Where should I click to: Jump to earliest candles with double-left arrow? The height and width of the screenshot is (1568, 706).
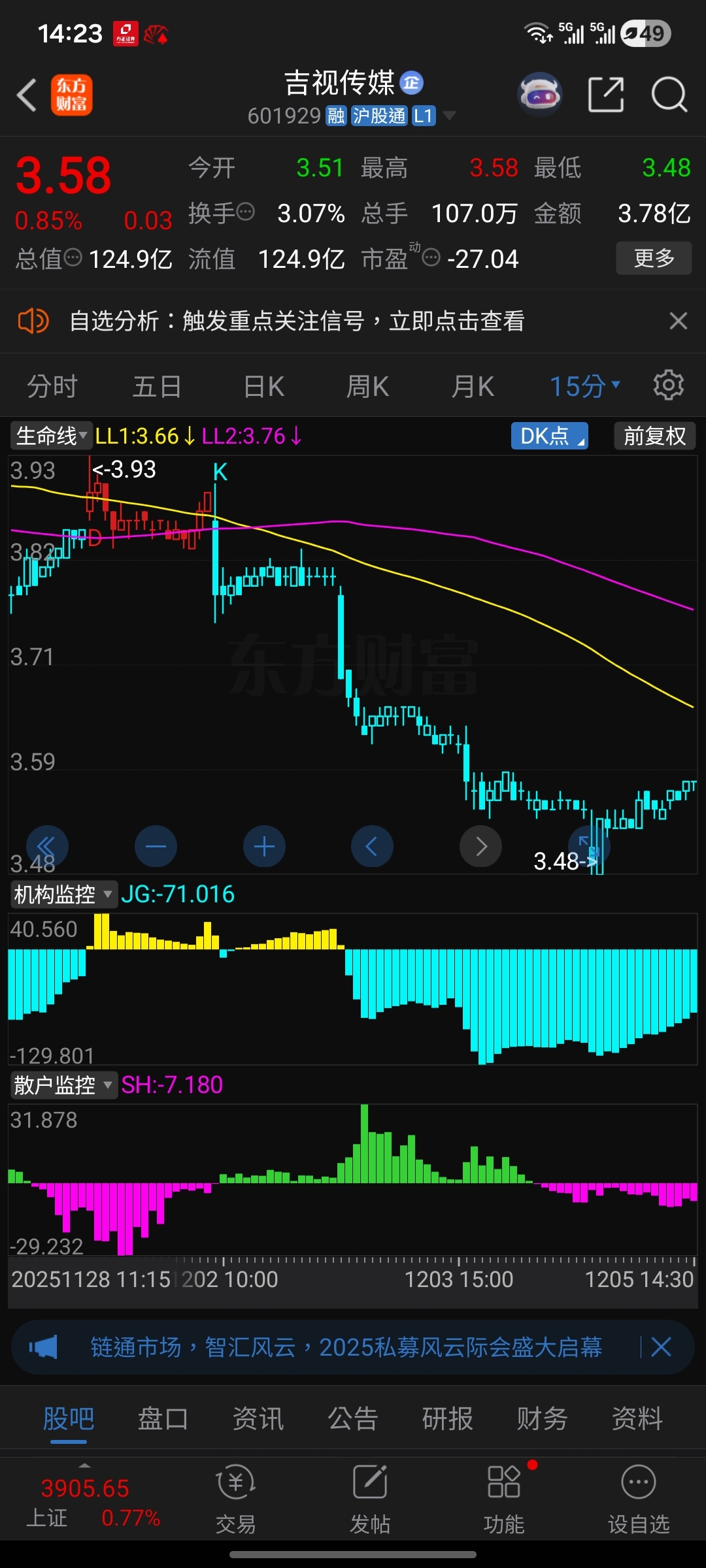47,847
